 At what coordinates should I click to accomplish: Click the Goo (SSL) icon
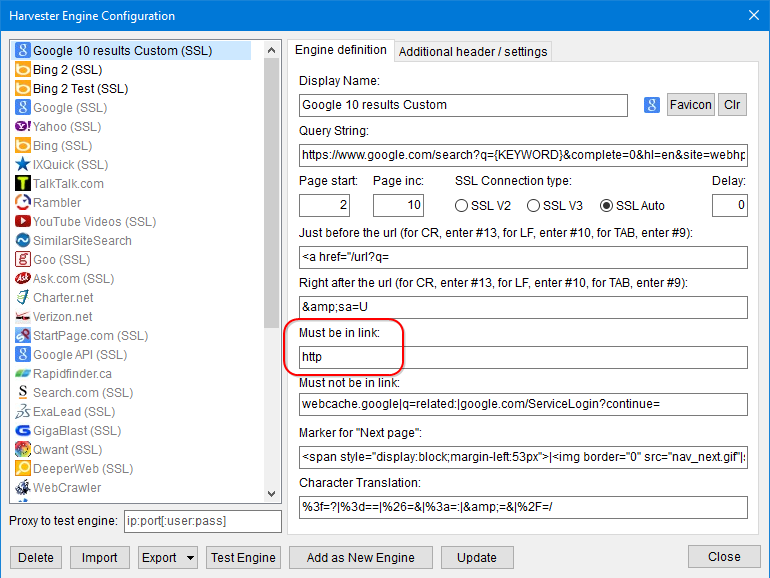tap(23, 259)
